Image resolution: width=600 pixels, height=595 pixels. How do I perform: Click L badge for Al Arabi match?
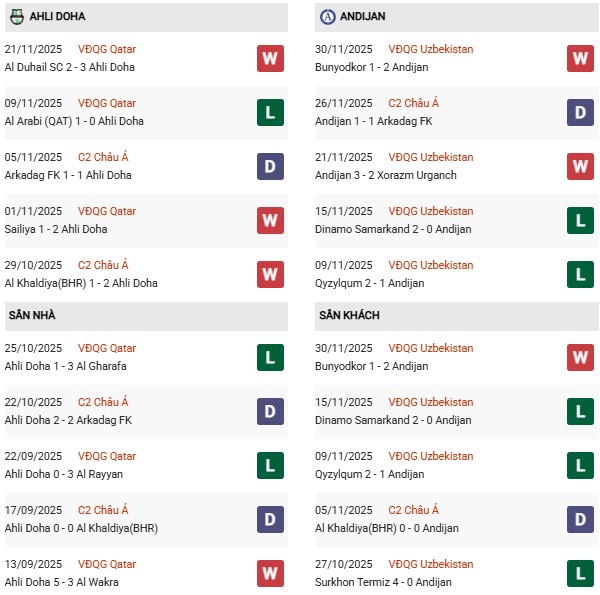tap(270, 112)
